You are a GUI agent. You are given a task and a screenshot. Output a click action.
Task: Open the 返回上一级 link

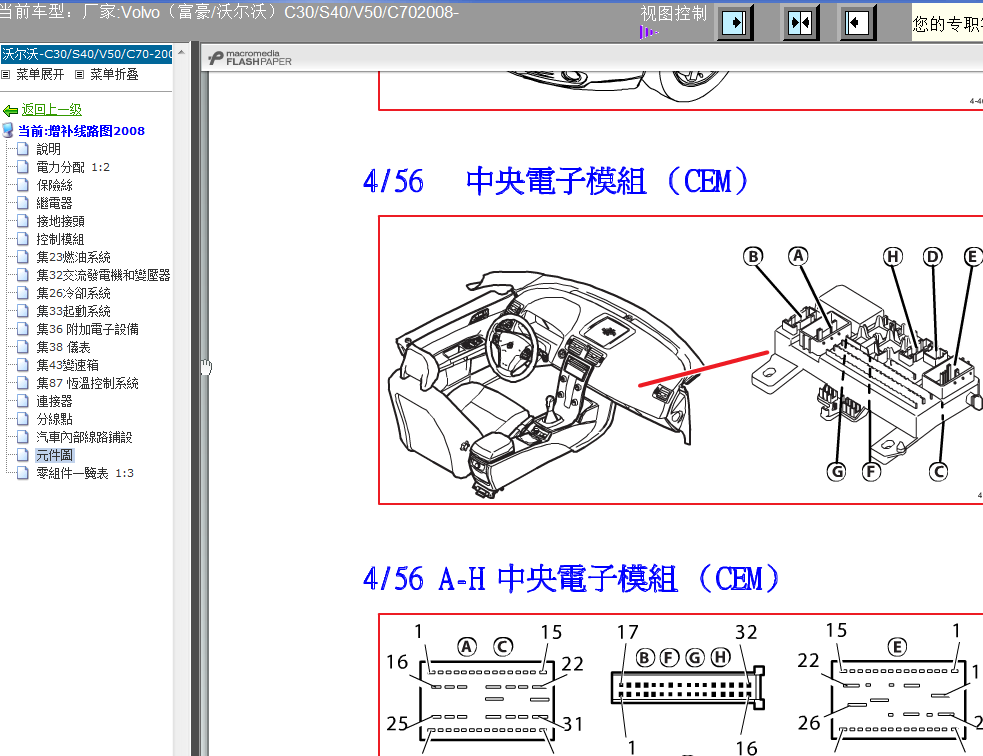click(51, 110)
